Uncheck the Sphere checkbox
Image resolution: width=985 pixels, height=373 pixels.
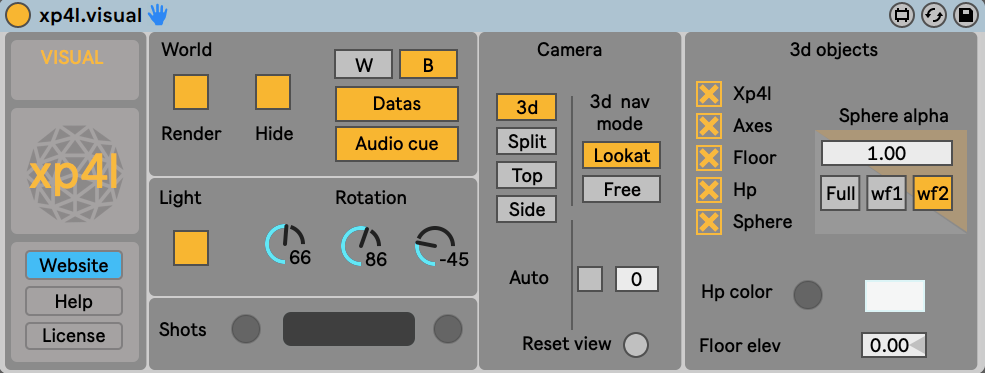(709, 222)
